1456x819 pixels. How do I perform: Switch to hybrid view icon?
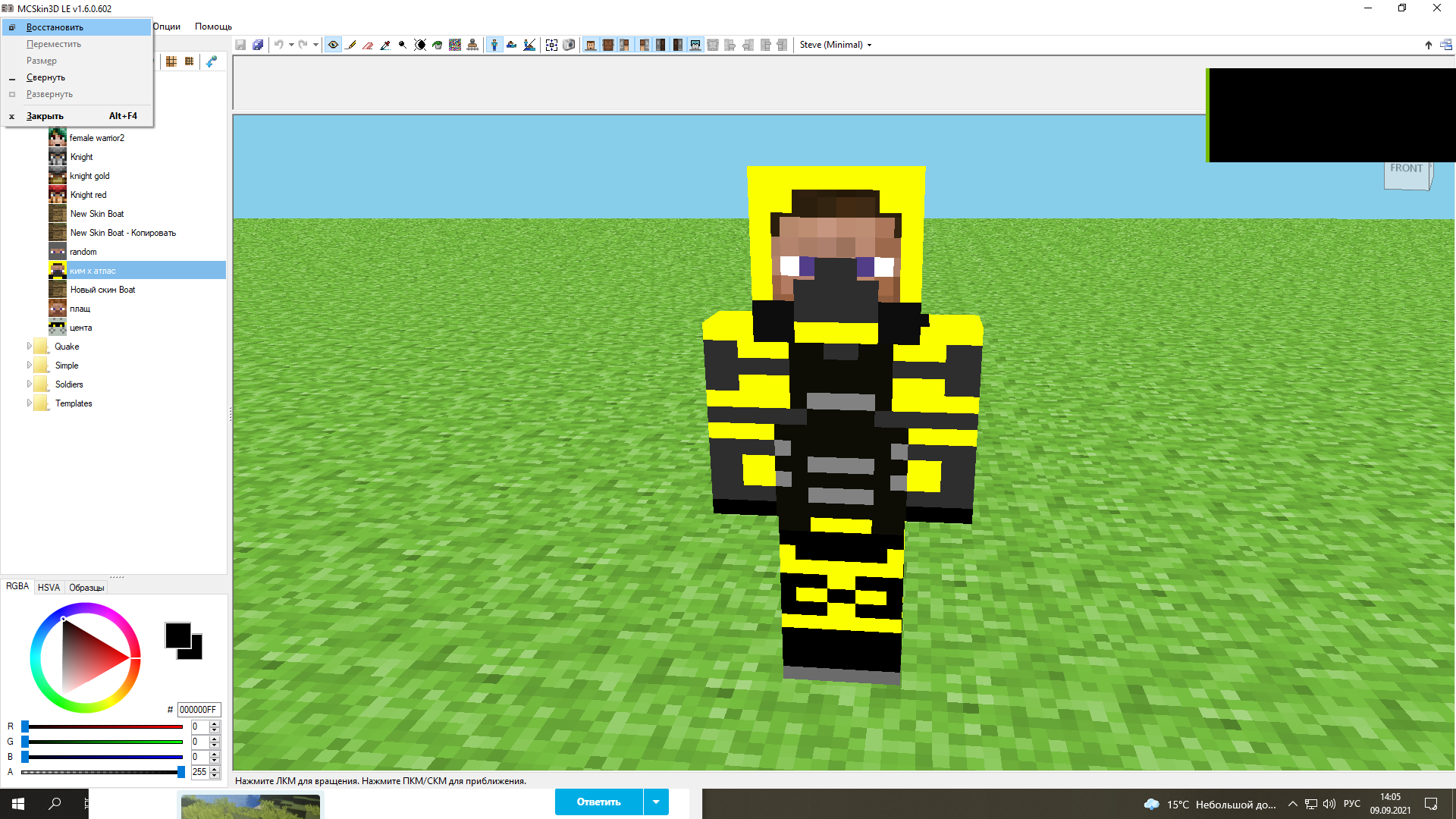pyautogui.click(x=529, y=45)
